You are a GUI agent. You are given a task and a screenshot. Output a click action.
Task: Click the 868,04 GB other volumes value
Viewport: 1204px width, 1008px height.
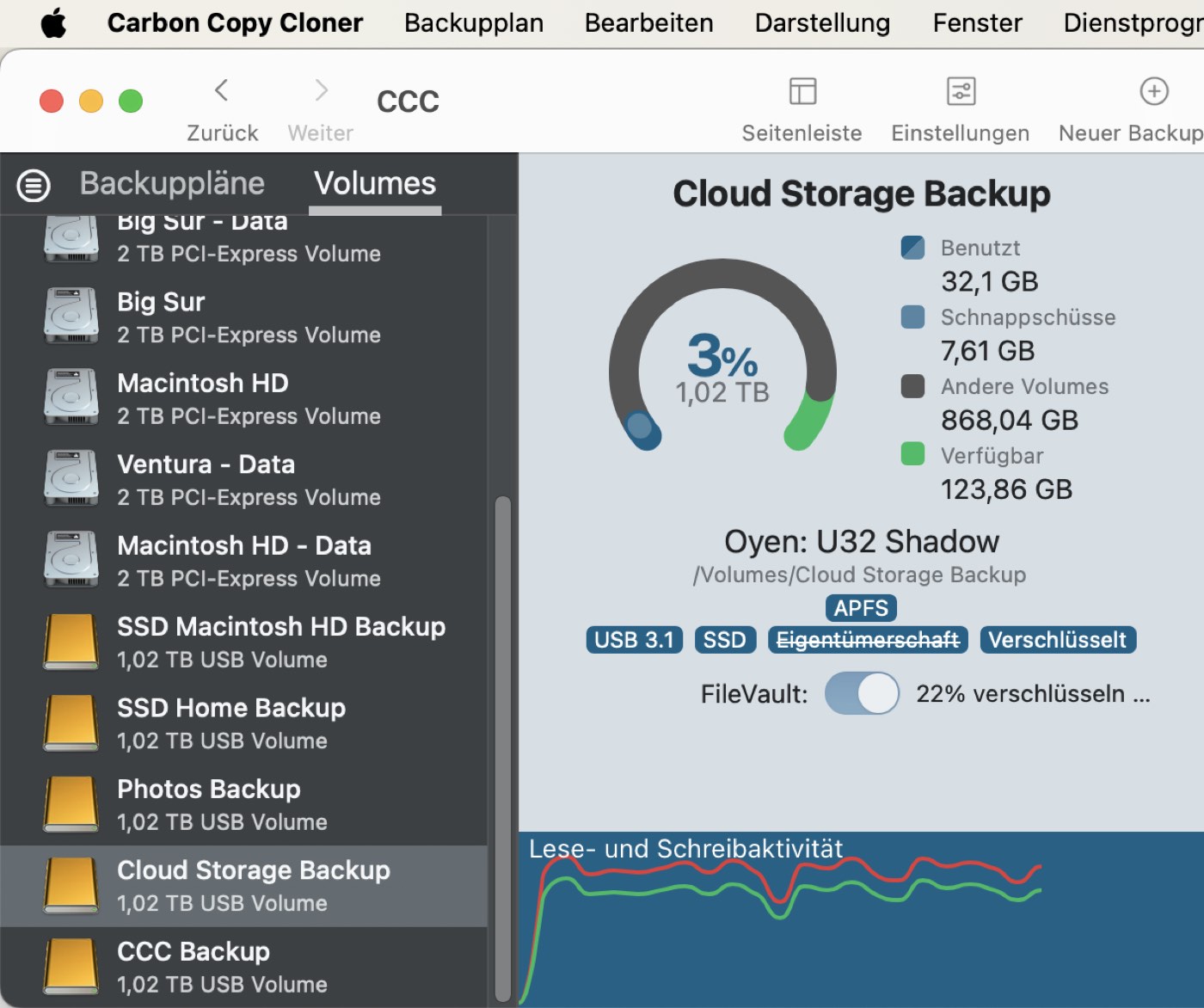click(x=1010, y=421)
